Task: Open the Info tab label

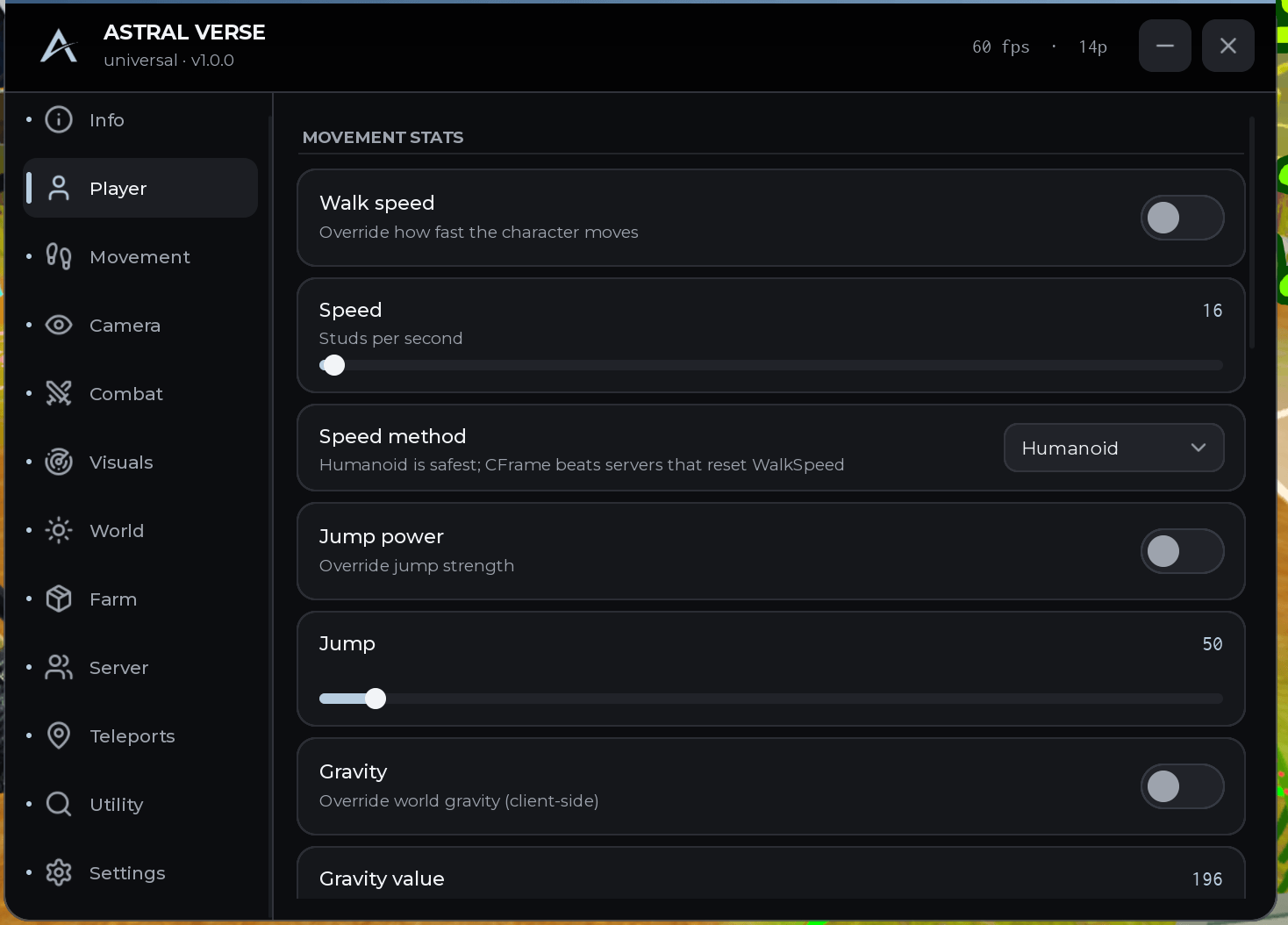Action: 107,120
